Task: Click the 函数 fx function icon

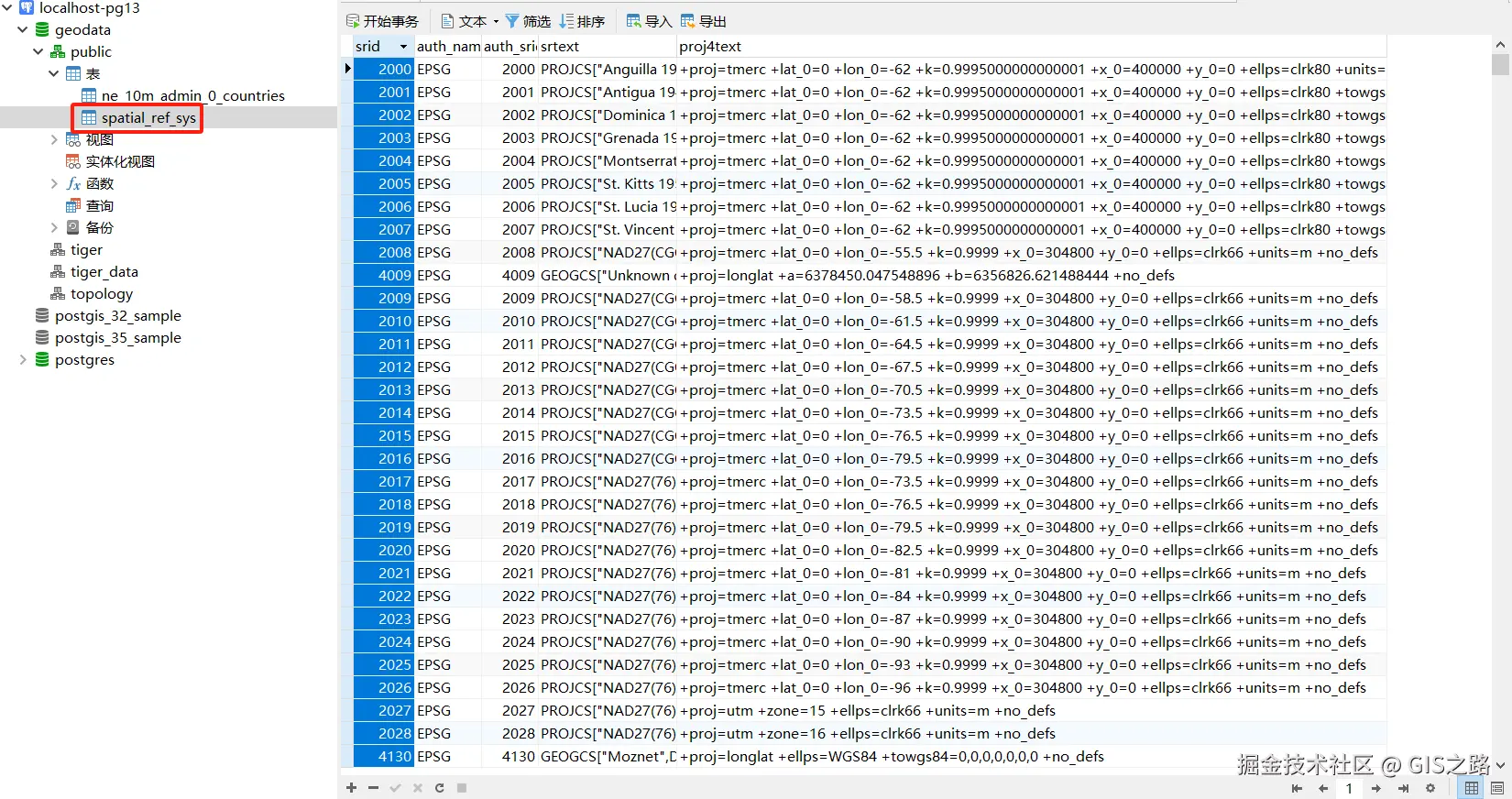Action: (73, 183)
